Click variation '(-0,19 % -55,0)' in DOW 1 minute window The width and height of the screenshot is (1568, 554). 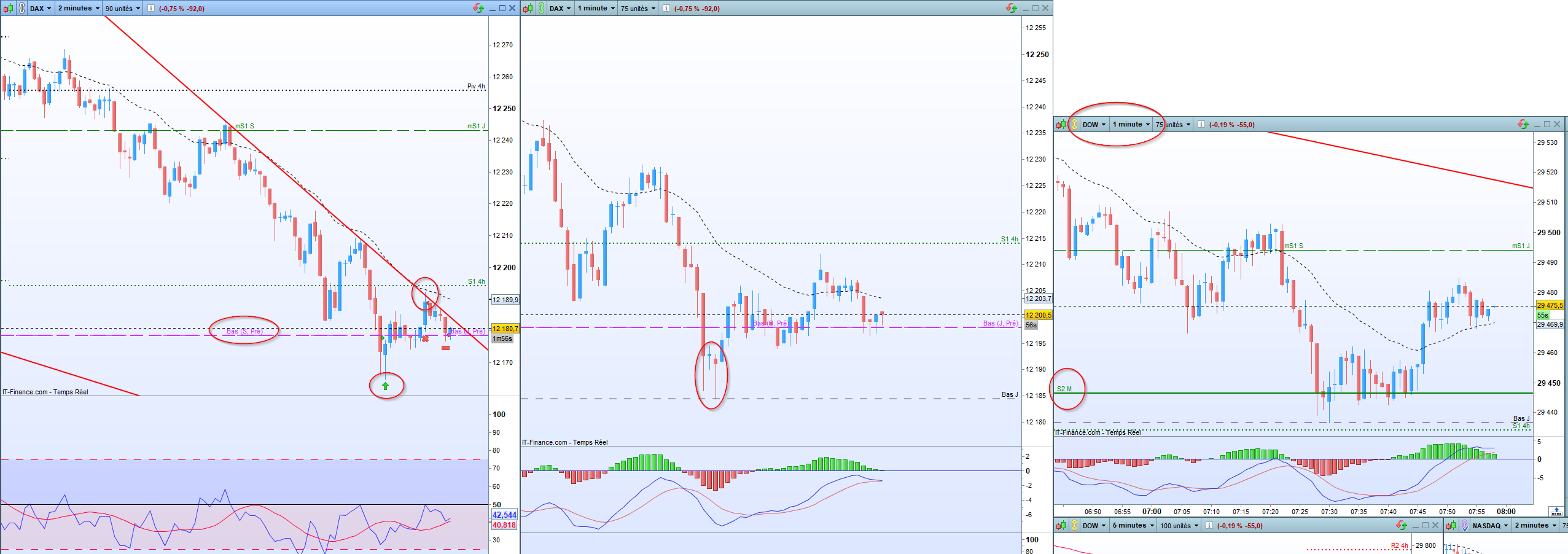tap(1232, 125)
